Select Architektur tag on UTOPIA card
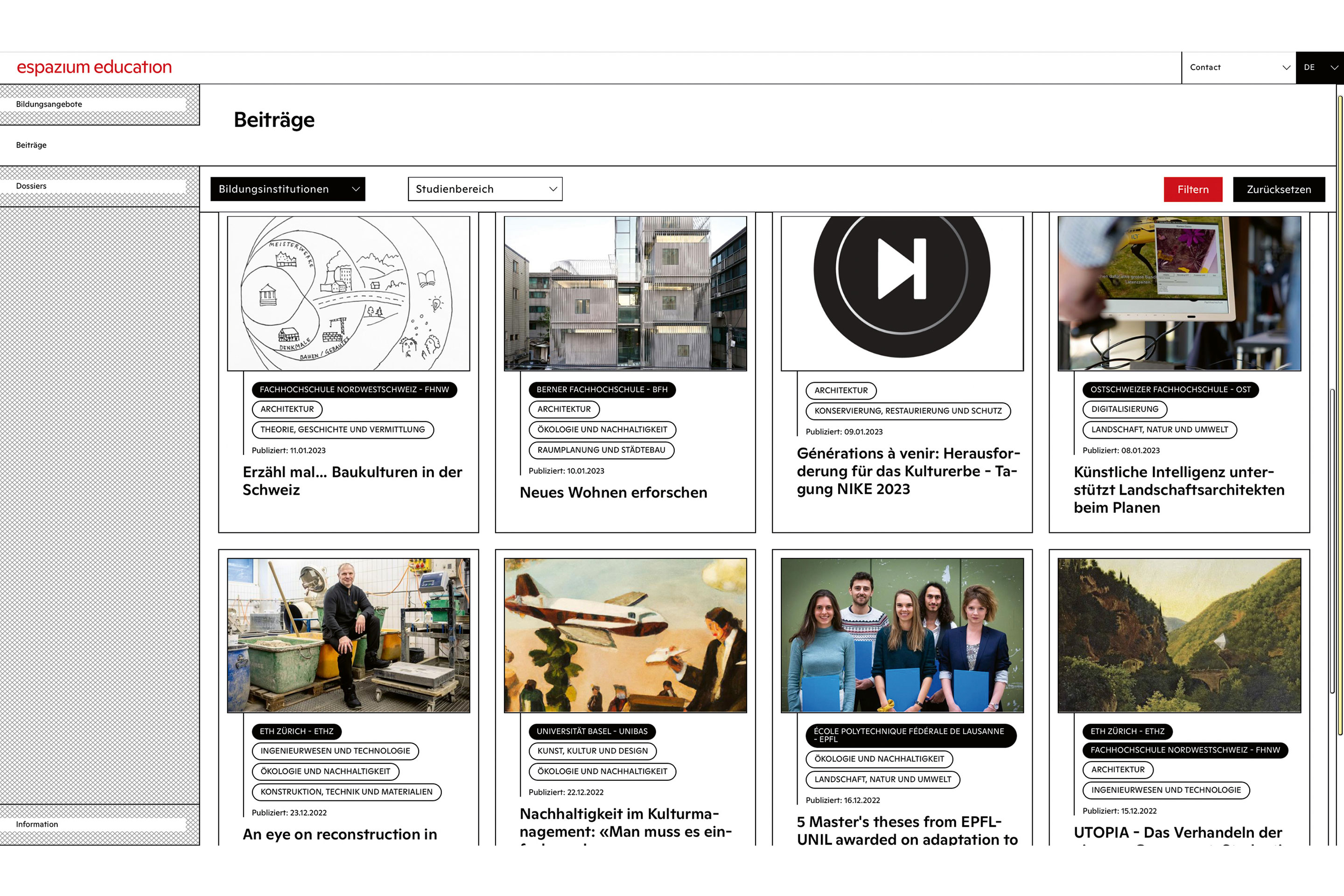 pos(1118,770)
